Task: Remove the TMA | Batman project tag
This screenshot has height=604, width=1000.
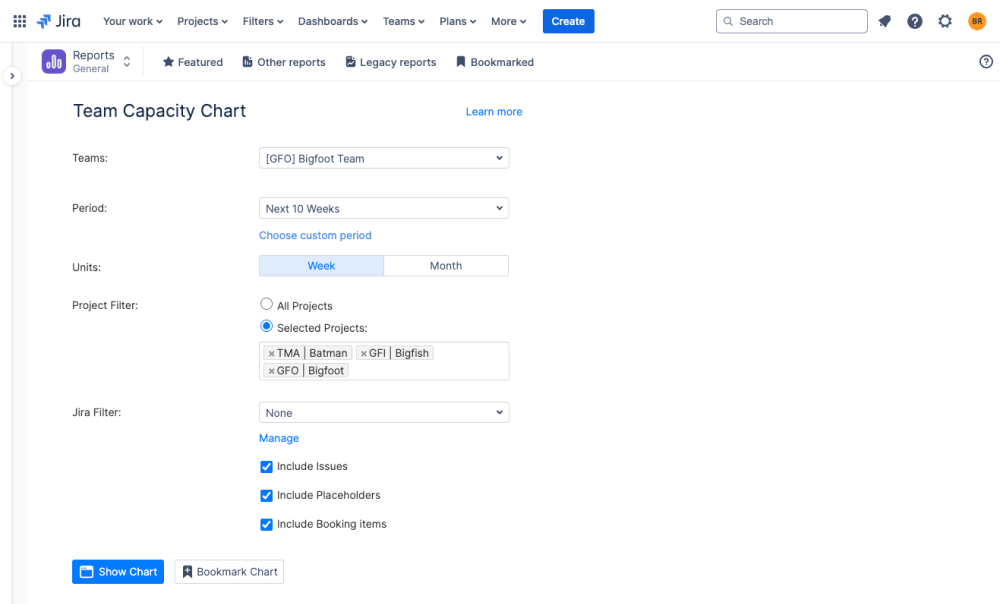Action: coord(272,353)
